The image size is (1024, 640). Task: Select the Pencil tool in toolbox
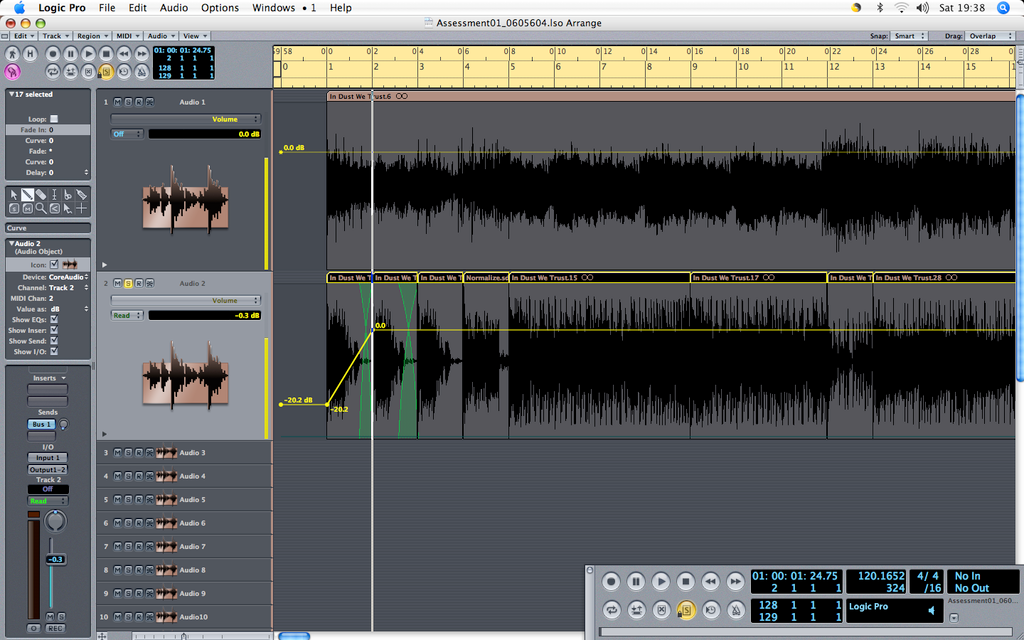pyautogui.click(x=27, y=195)
